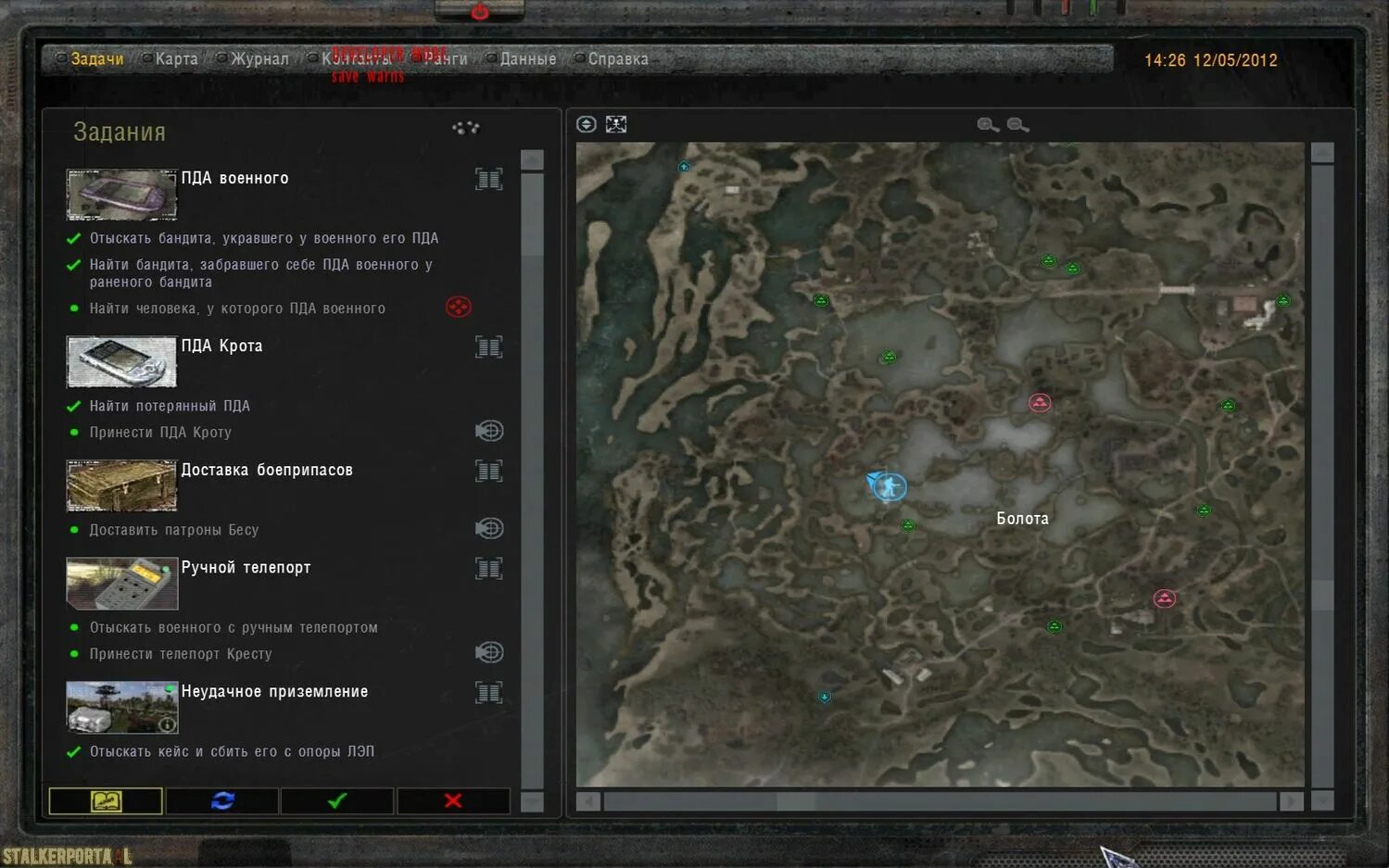The width and height of the screenshot is (1389, 868).
Task: Switch to the Данные tab
Action: [x=528, y=58]
